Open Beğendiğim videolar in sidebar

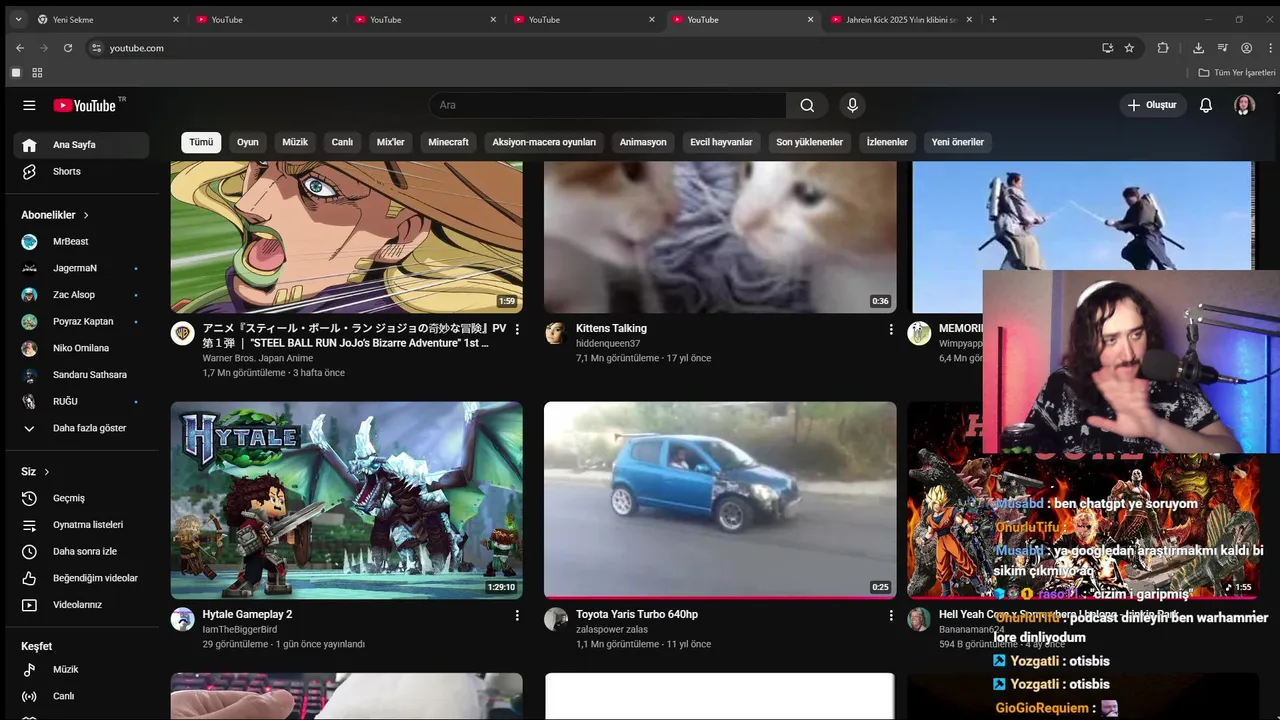coord(82,578)
